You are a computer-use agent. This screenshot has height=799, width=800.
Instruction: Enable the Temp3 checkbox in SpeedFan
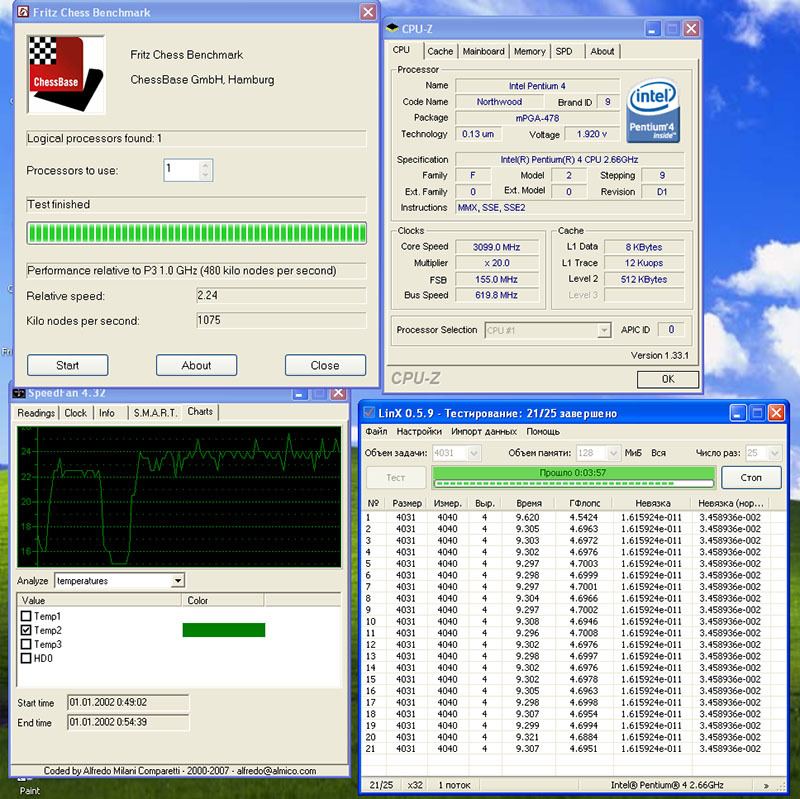26,644
